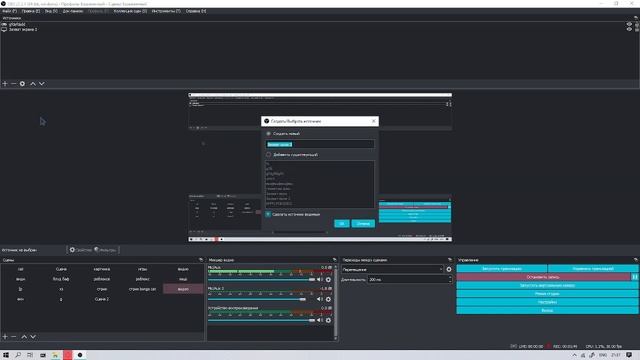Open Mic/Aux 2 audio settings gear
The image size is (640, 360).
328,299
